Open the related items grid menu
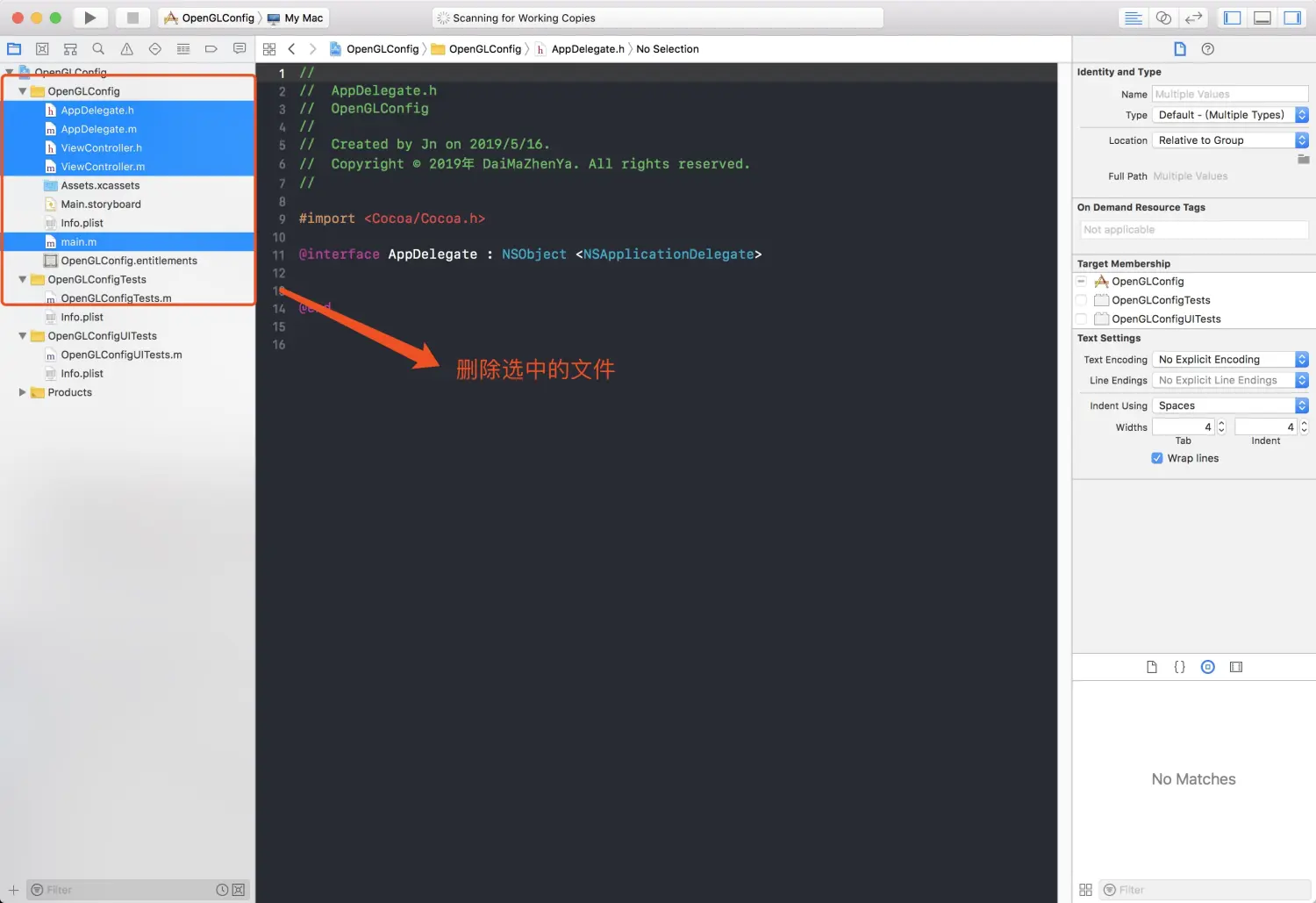The image size is (1316, 903). click(269, 49)
